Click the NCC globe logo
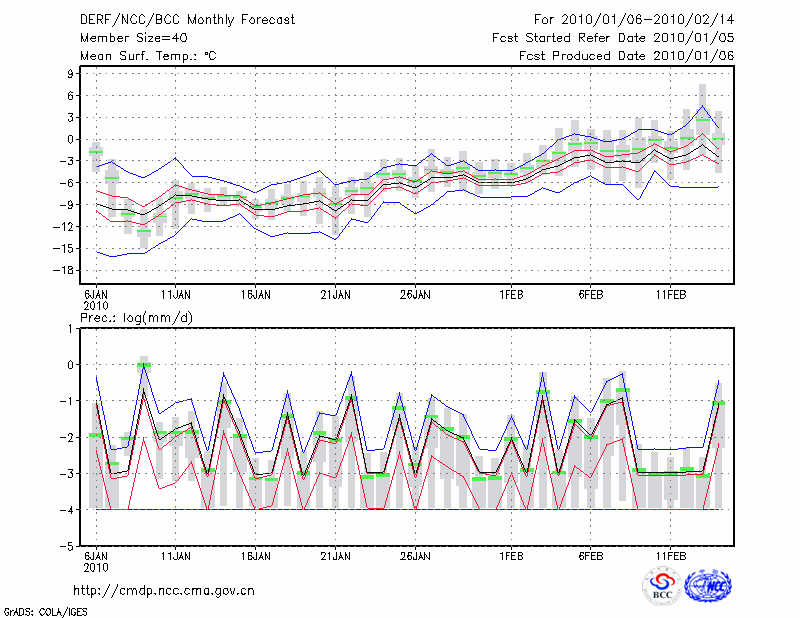 707,585
